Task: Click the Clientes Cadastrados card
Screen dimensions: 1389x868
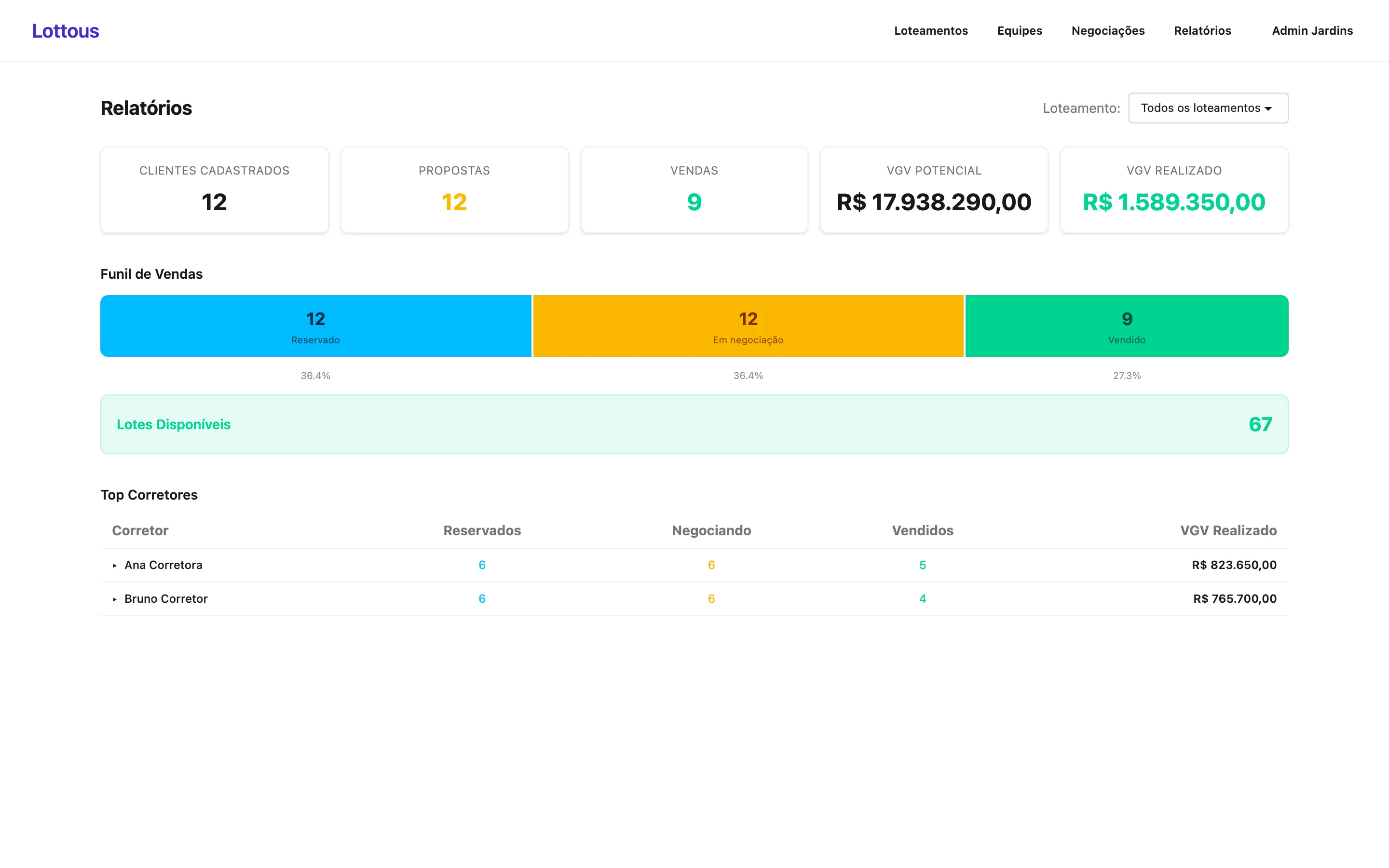Action: pyautogui.click(x=215, y=190)
